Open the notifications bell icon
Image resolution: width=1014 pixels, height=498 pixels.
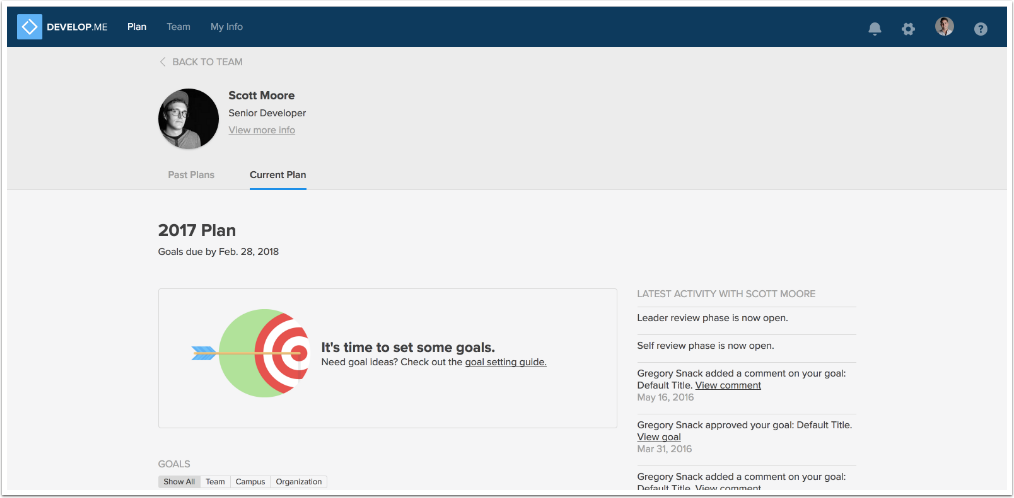point(875,28)
